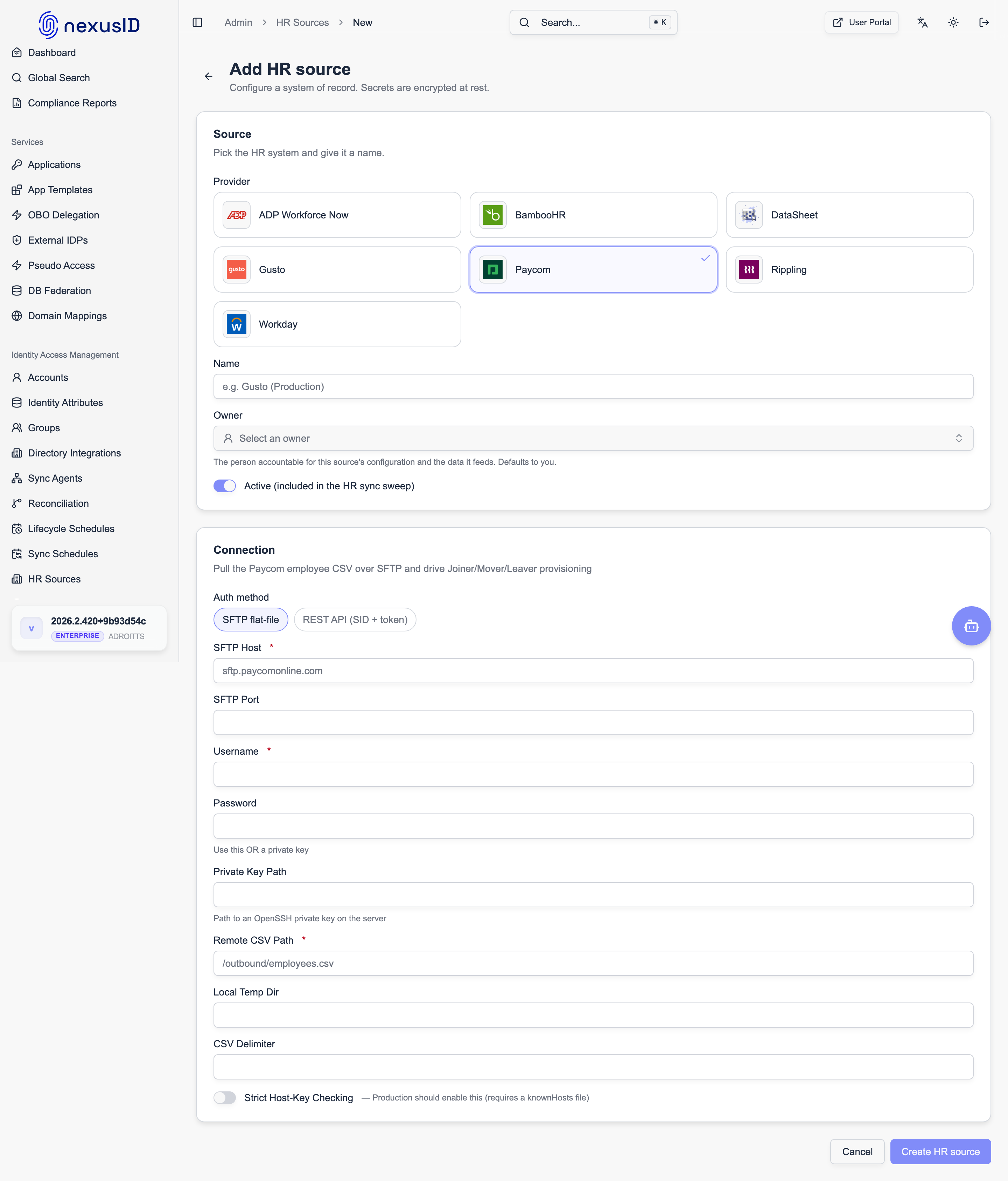Click the SFTP Port field

point(593,723)
